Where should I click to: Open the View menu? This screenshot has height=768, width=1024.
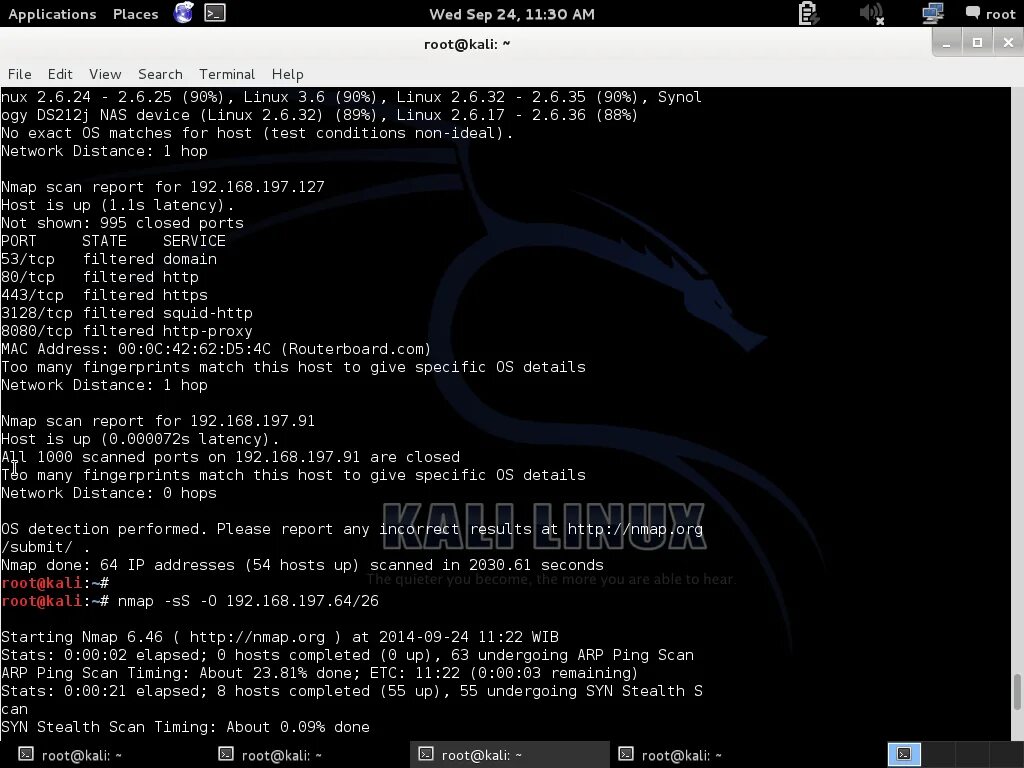click(x=105, y=74)
